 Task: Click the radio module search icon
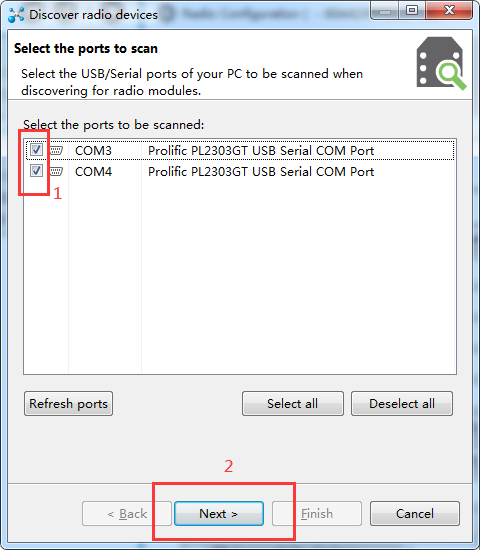click(x=441, y=63)
